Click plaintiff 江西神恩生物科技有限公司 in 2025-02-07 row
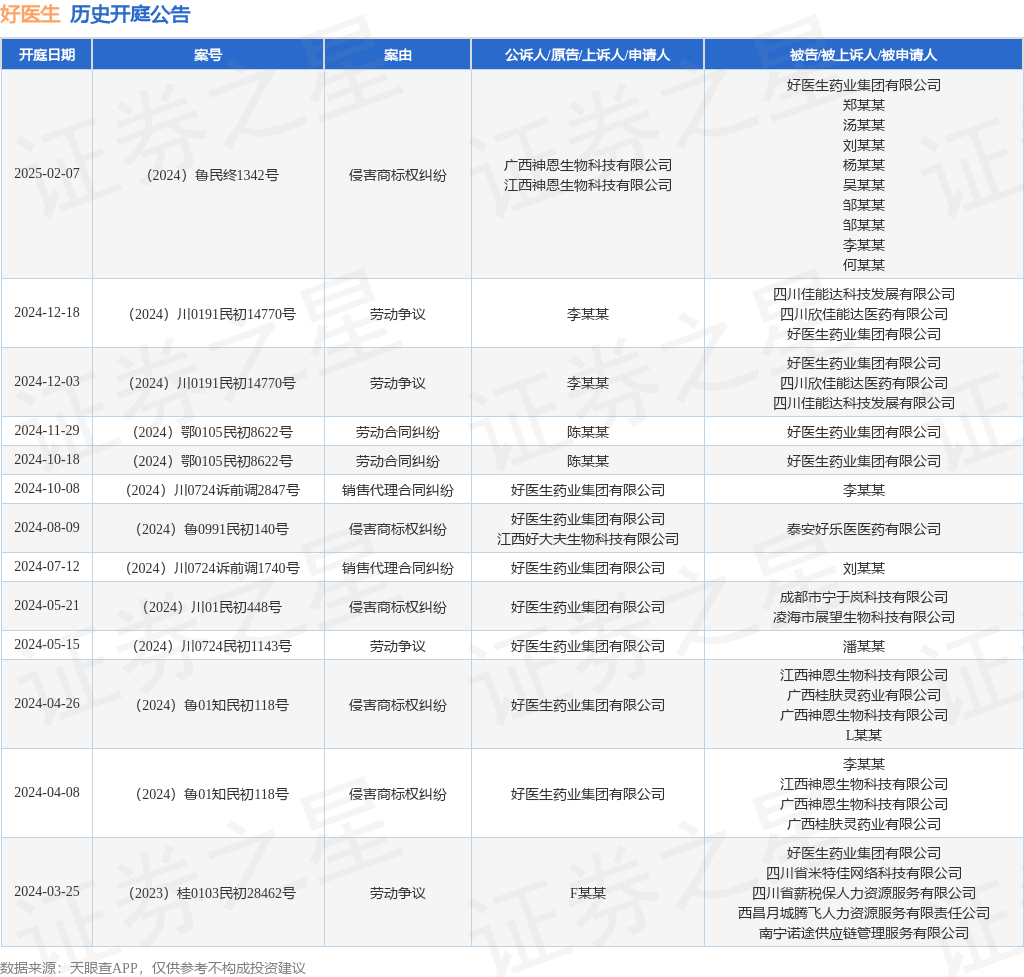Image resolution: width=1024 pixels, height=977 pixels. tap(588, 185)
